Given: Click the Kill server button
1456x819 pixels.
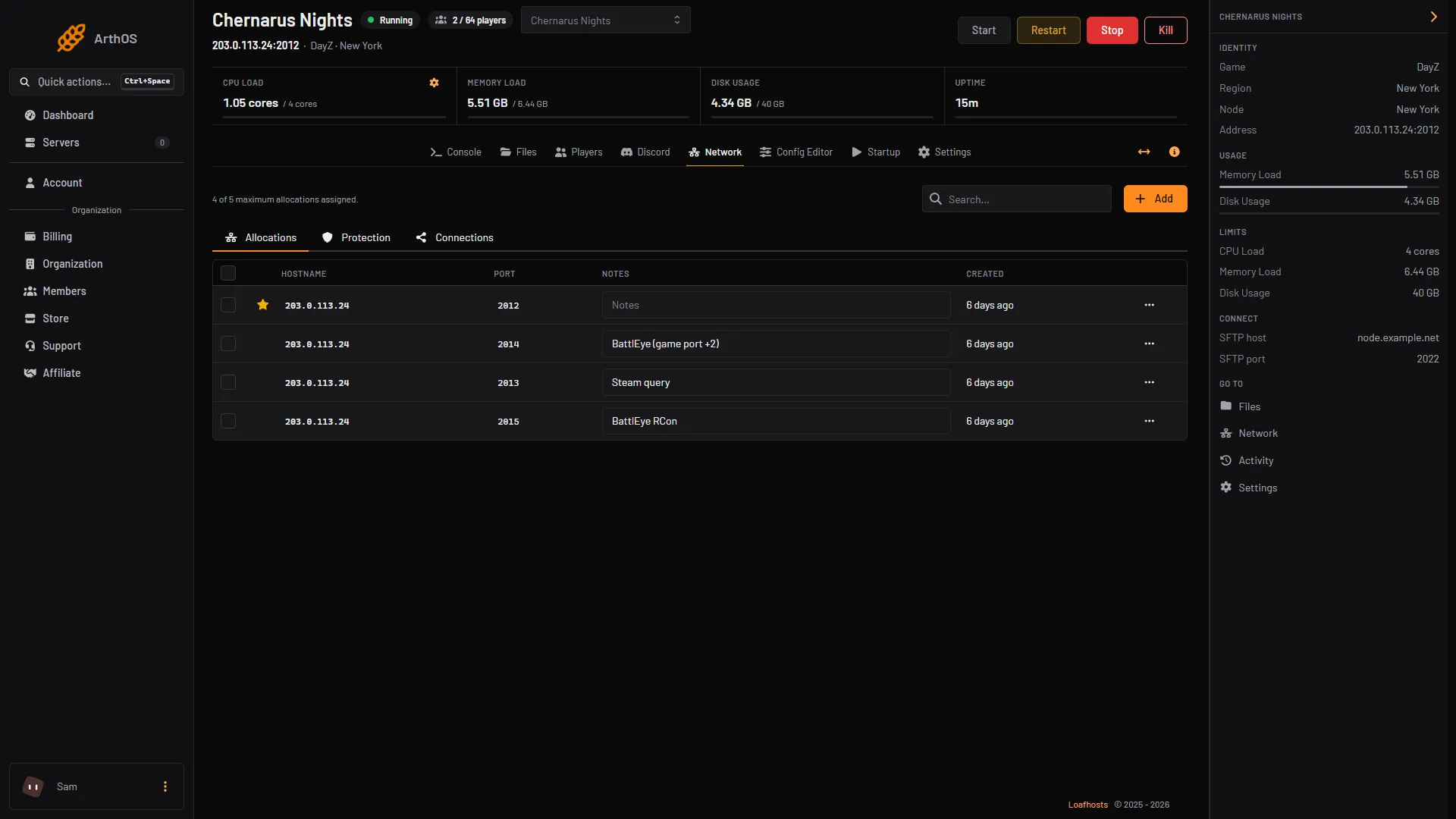Looking at the screenshot, I should pos(1166,30).
